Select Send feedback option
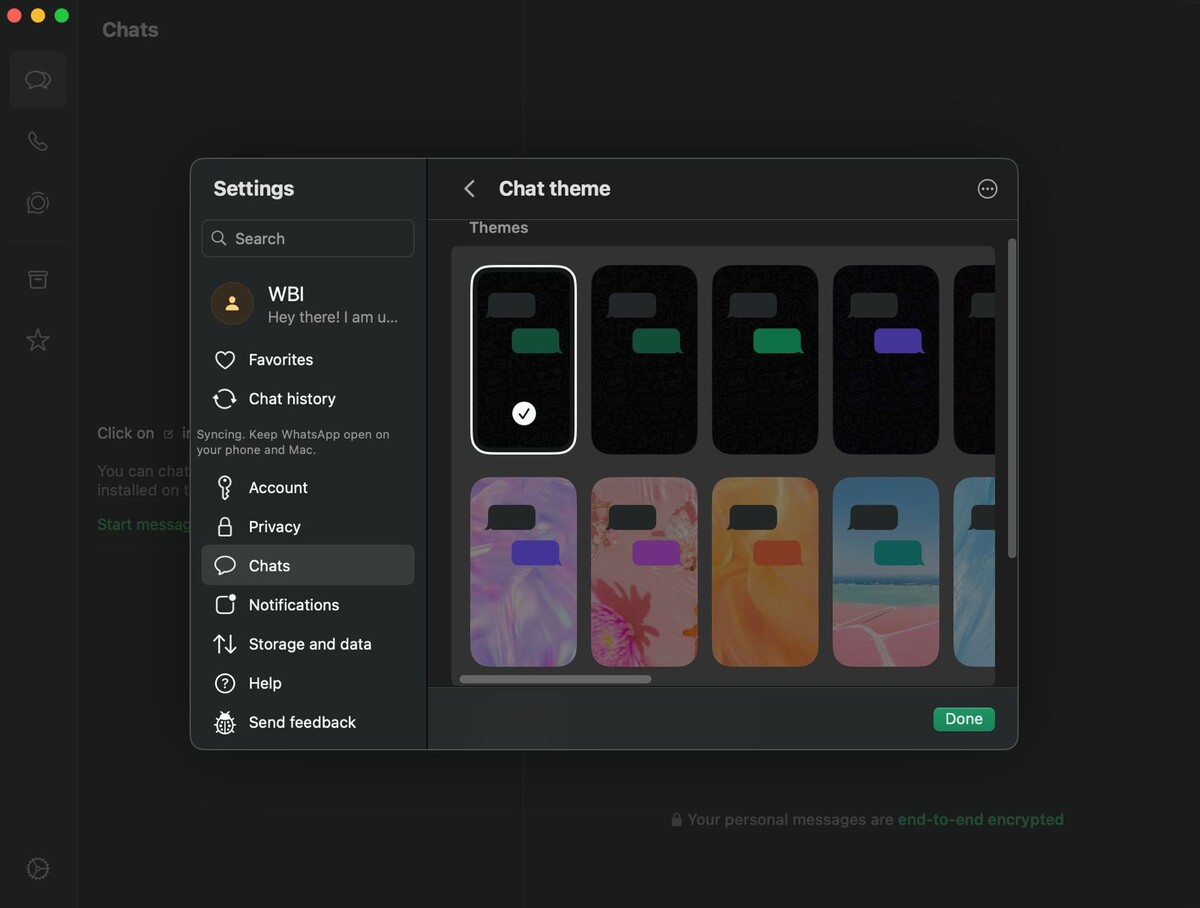1200x908 pixels. coord(308,722)
